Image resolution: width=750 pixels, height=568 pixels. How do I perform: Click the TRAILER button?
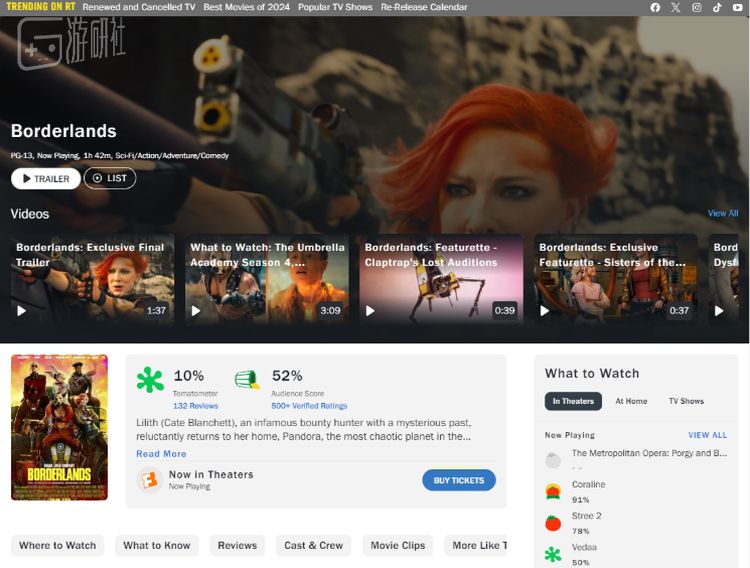46,178
